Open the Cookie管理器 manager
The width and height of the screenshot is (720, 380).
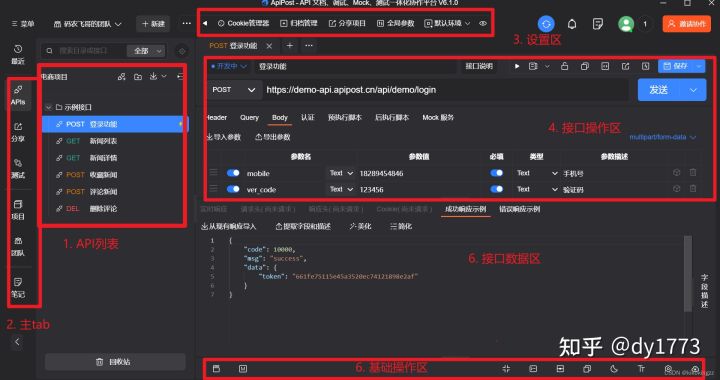243,23
